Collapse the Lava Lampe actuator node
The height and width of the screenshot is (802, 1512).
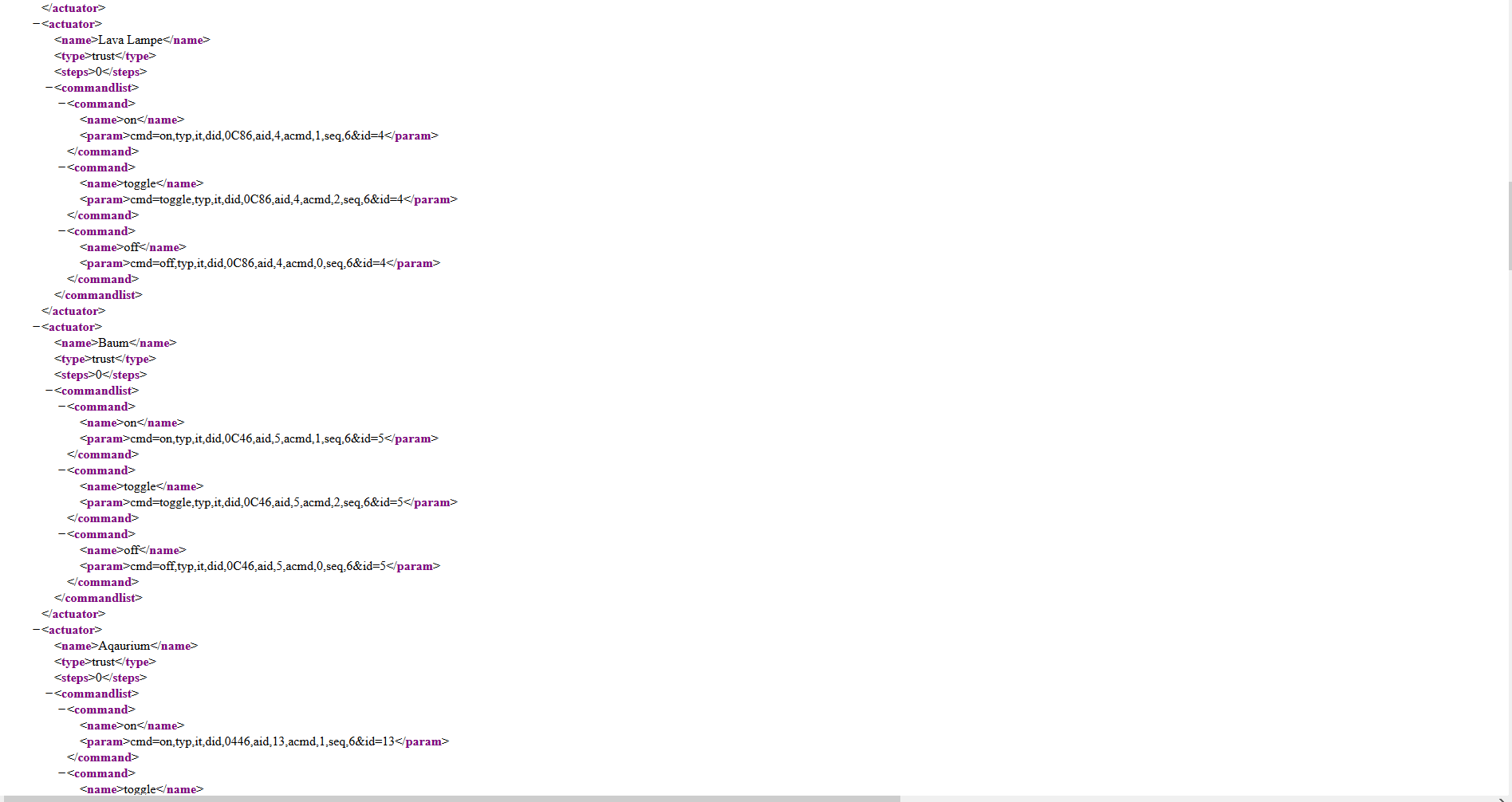pyautogui.click(x=37, y=24)
